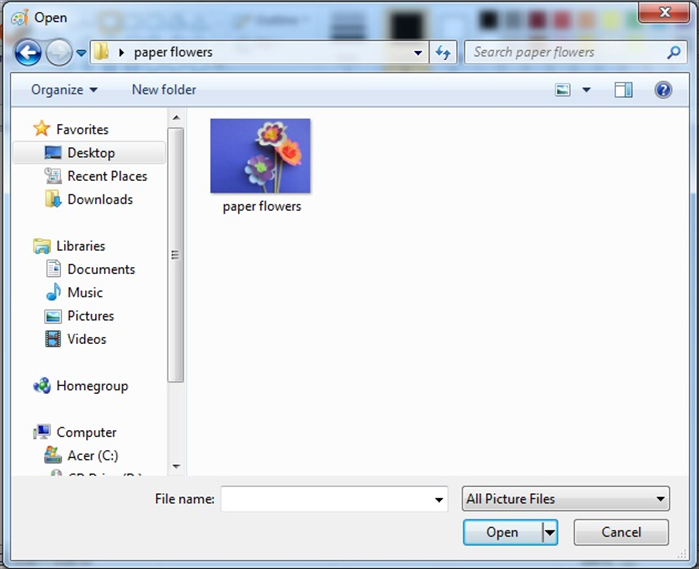Open the Downloads folder
The width and height of the screenshot is (699, 569).
(100, 199)
